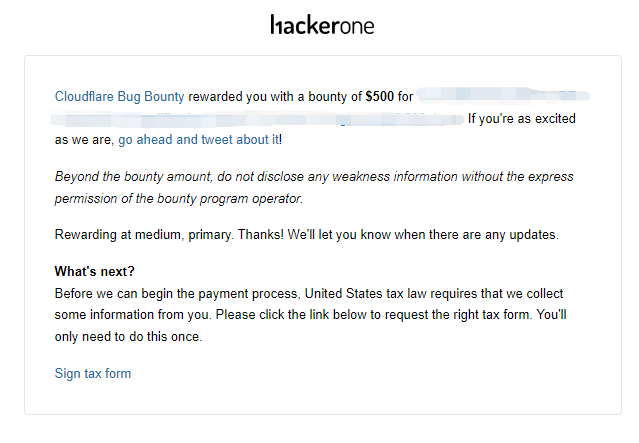
Task: Click the italic 'Beyond the bounty amount' notice
Action: (x=314, y=187)
